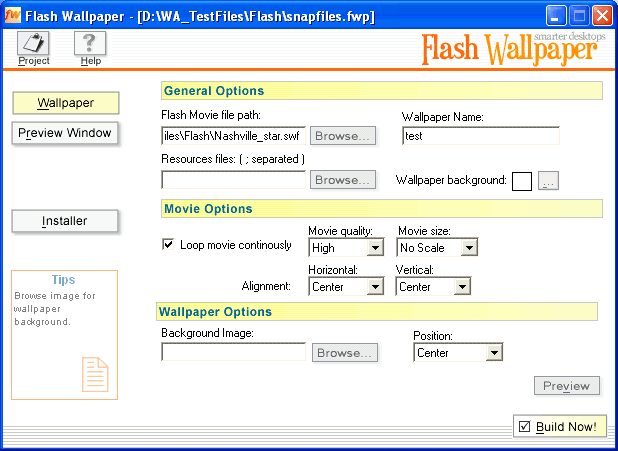Viewport: 618px width, 451px height.
Task: Toggle Loop movie continuously checkbox
Action: click(x=168, y=244)
